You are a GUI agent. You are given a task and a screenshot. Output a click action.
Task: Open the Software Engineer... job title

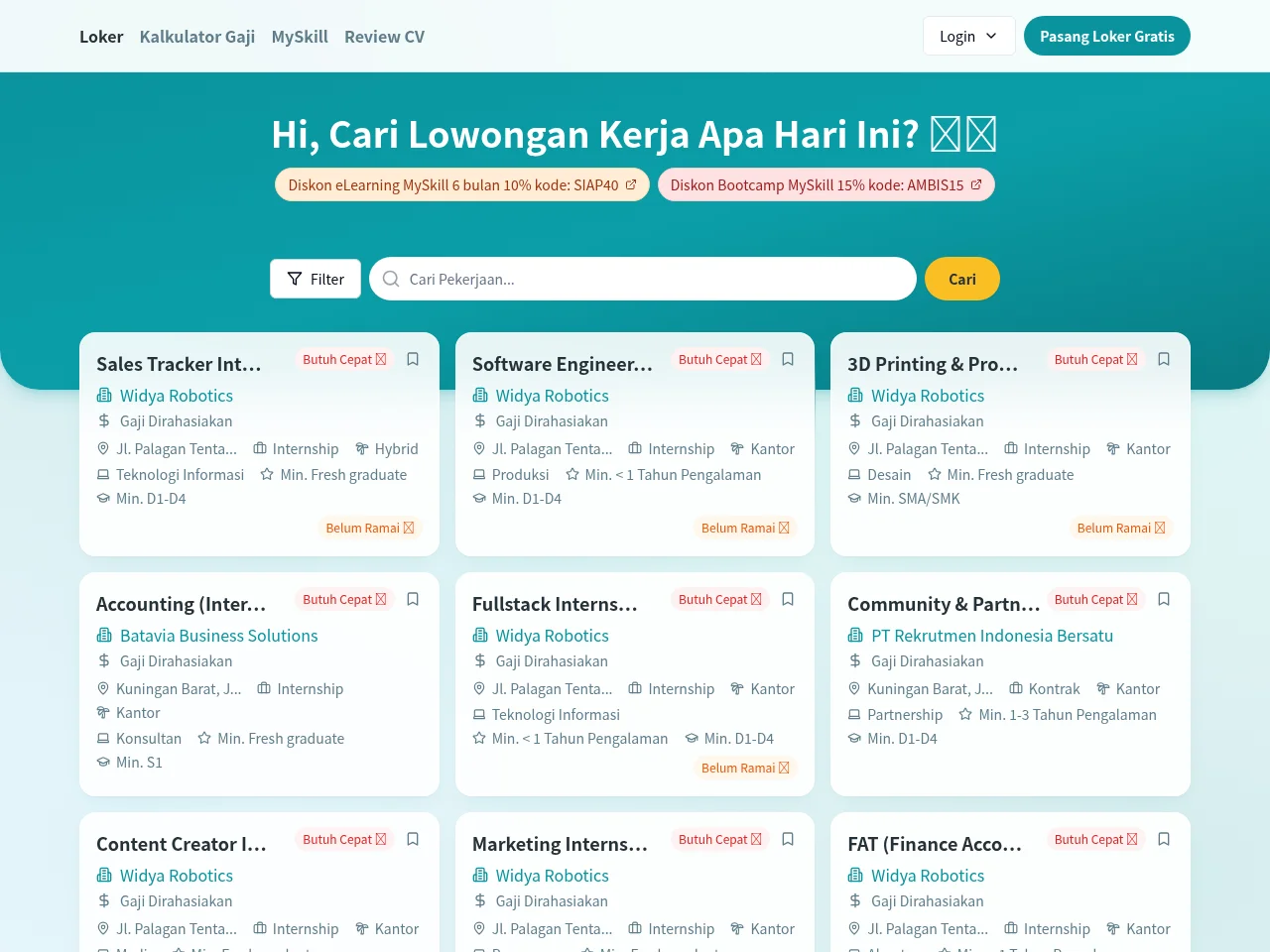pyautogui.click(x=563, y=364)
